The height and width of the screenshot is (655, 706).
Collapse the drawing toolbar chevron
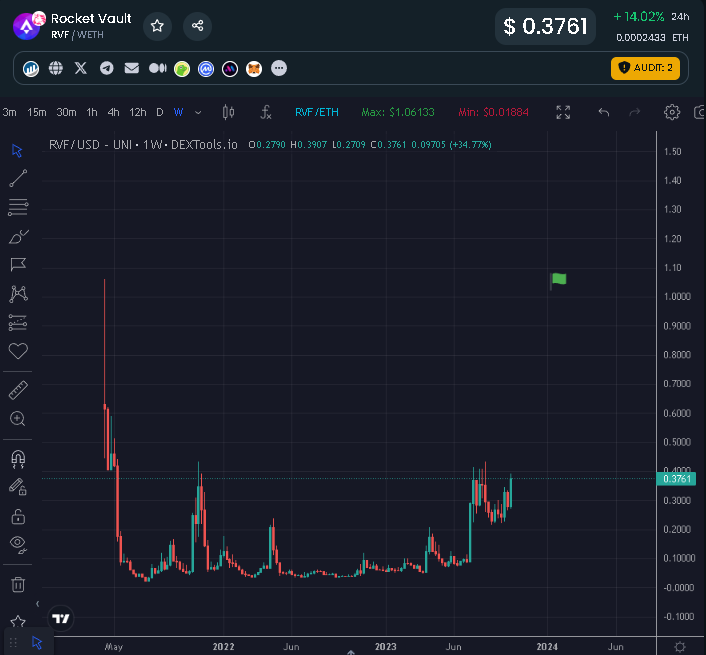click(x=37, y=604)
